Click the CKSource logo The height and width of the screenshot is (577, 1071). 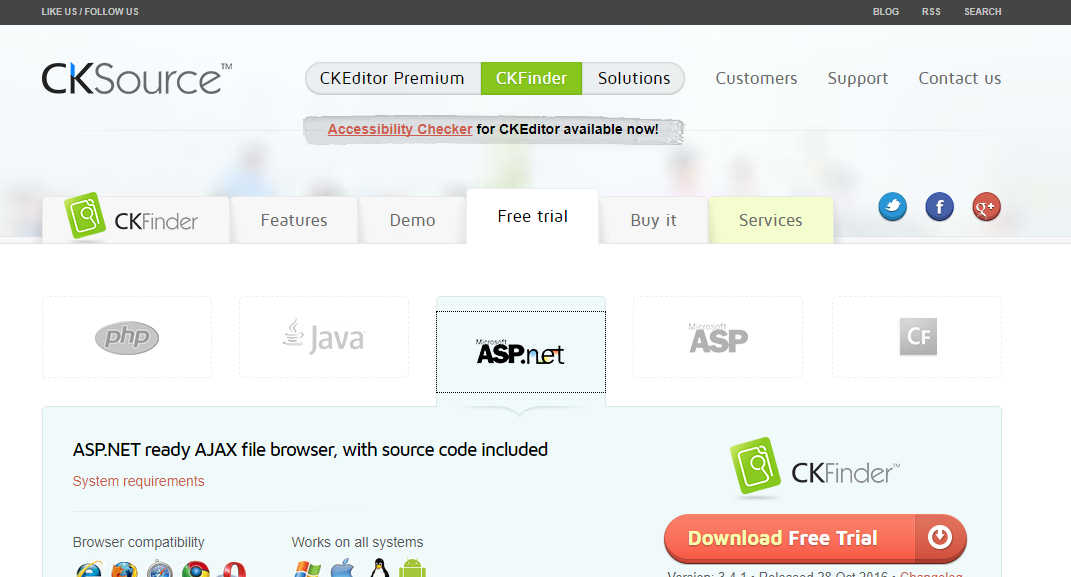pyautogui.click(x=137, y=79)
